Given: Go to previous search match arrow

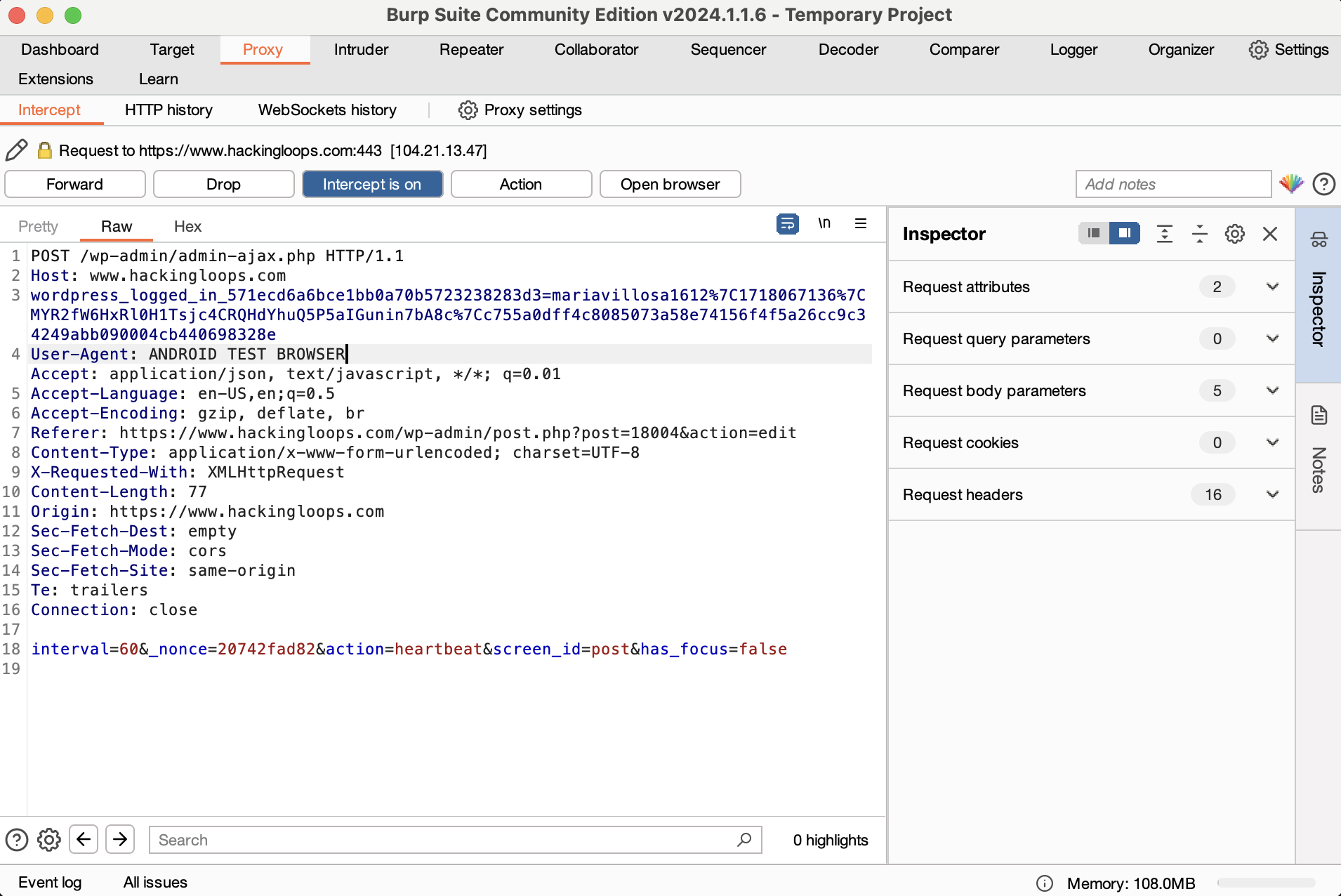Looking at the screenshot, I should click(x=84, y=840).
